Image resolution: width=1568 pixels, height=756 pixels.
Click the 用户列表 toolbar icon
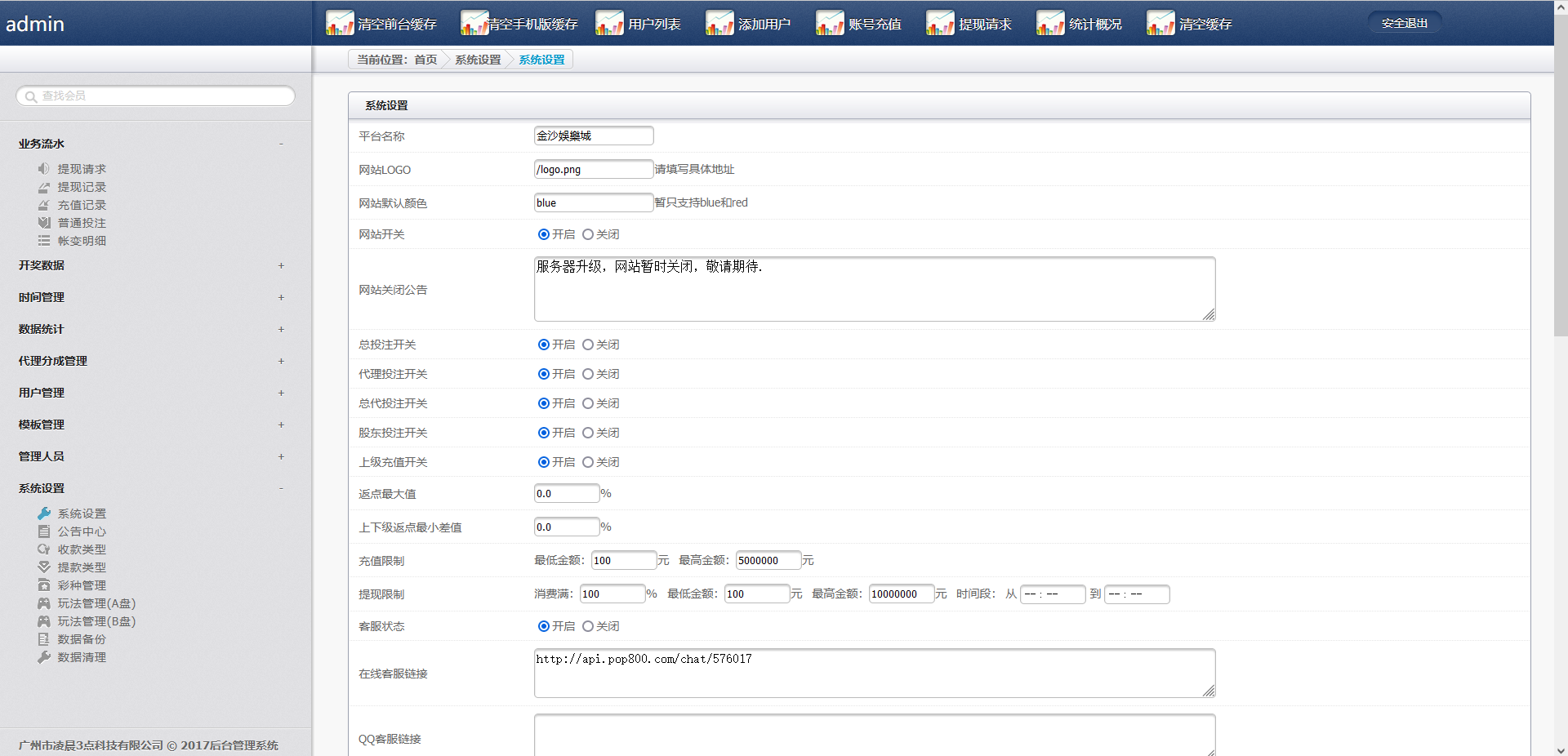[609, 23]
